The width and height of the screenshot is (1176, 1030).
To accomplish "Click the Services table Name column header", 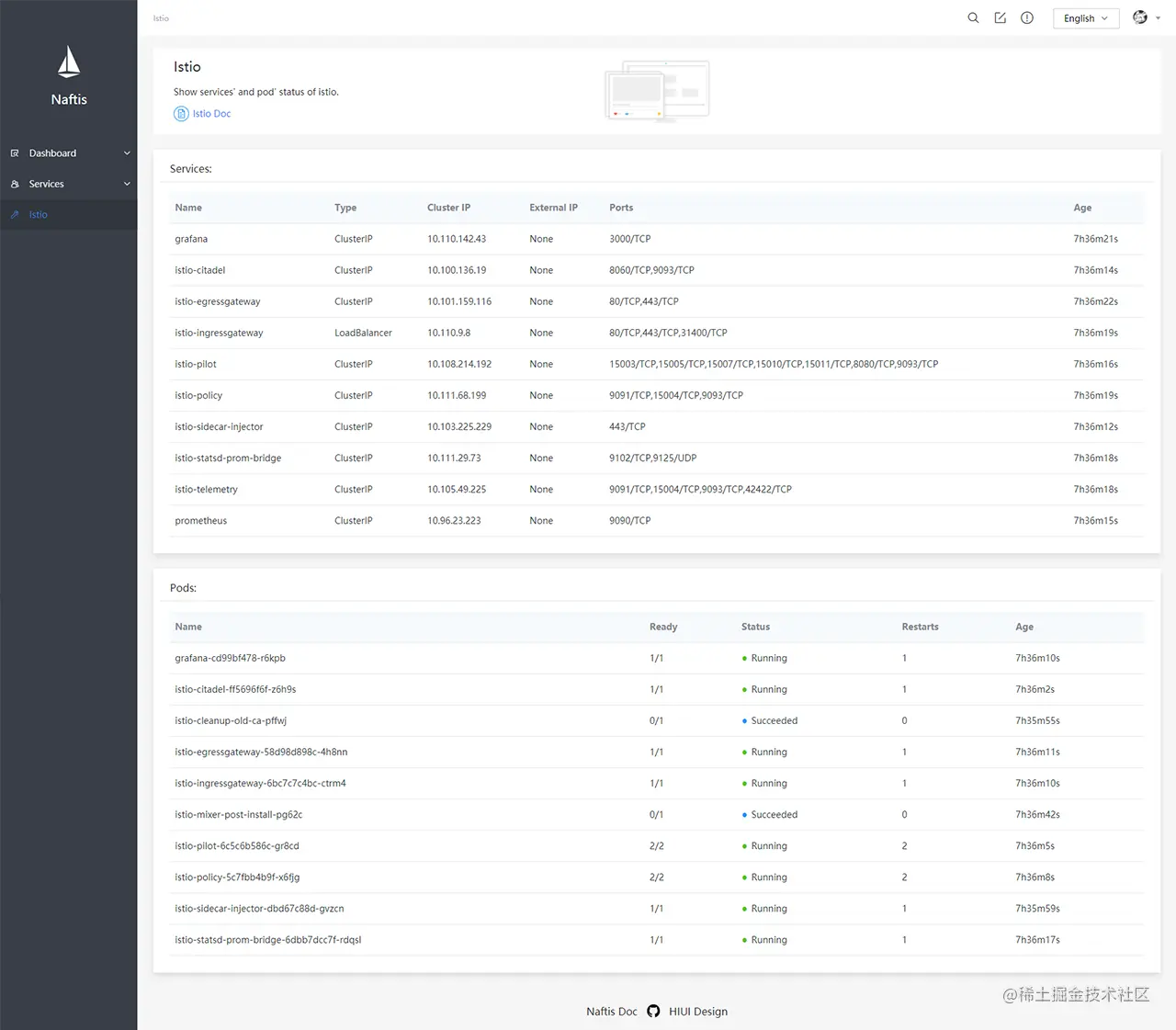I will (188, 208).
